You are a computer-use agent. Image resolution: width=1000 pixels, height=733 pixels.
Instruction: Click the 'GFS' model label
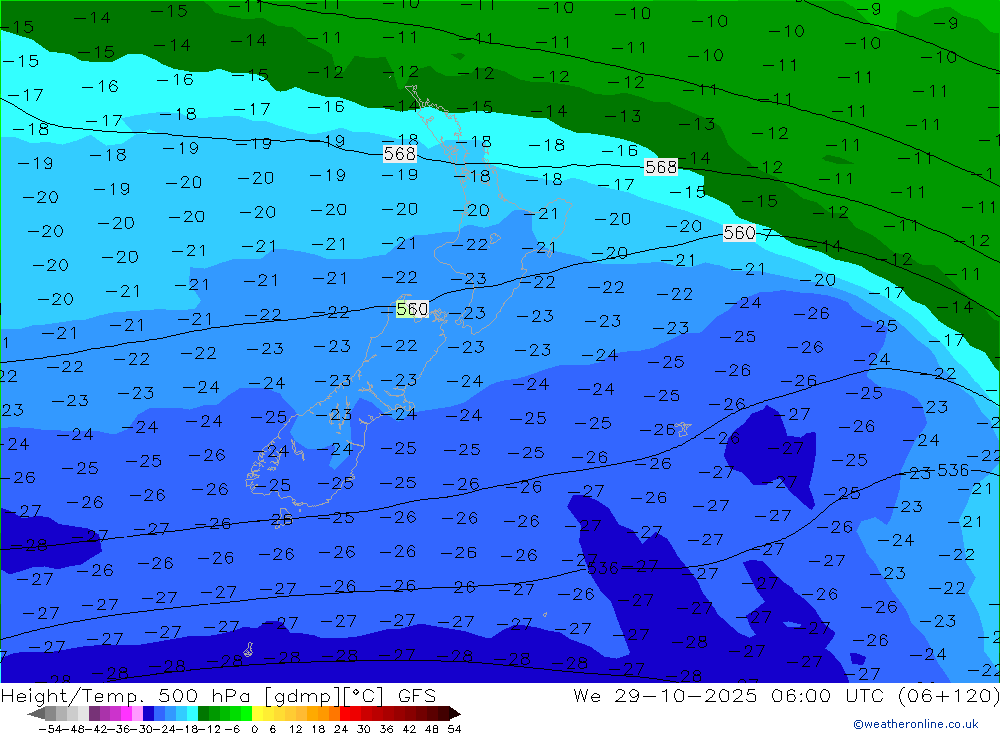tap(417, 695)
